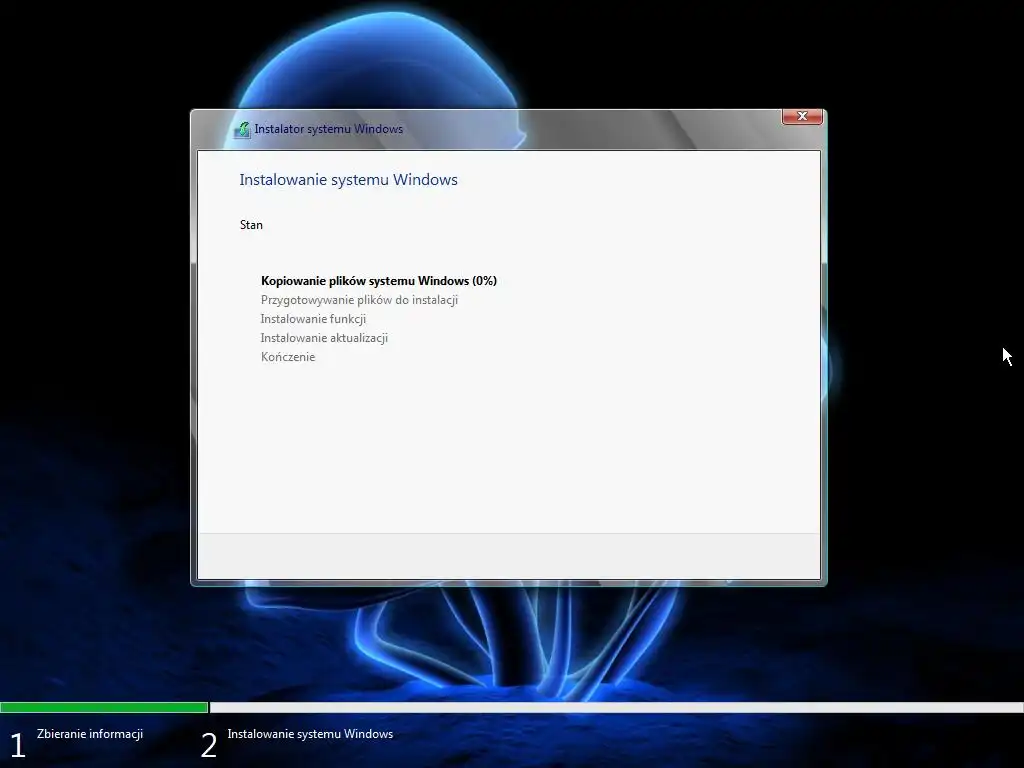Close the Instalator systemu Windows dialog
The image size is (1024, 768).
pos(802,116)
